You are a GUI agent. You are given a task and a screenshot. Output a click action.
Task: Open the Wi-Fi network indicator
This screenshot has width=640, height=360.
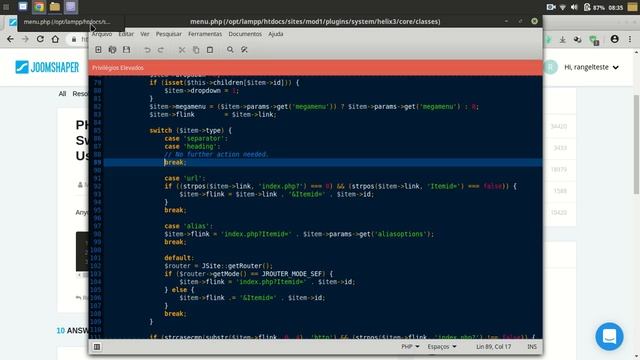coord(563,7)
